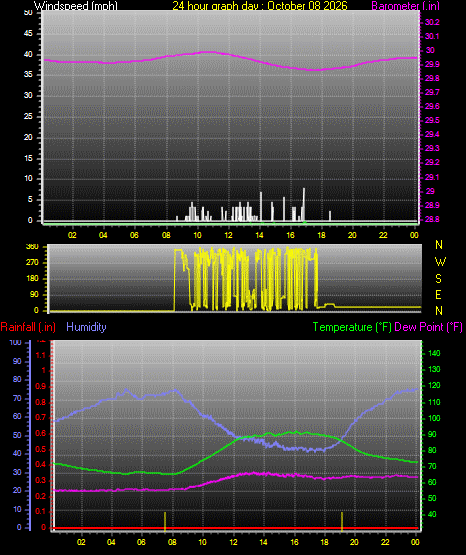Select the 360 wind direction axis value
The width and height of the screenshot is (466, 555).
pyautogui.click(x=32, y=247)
